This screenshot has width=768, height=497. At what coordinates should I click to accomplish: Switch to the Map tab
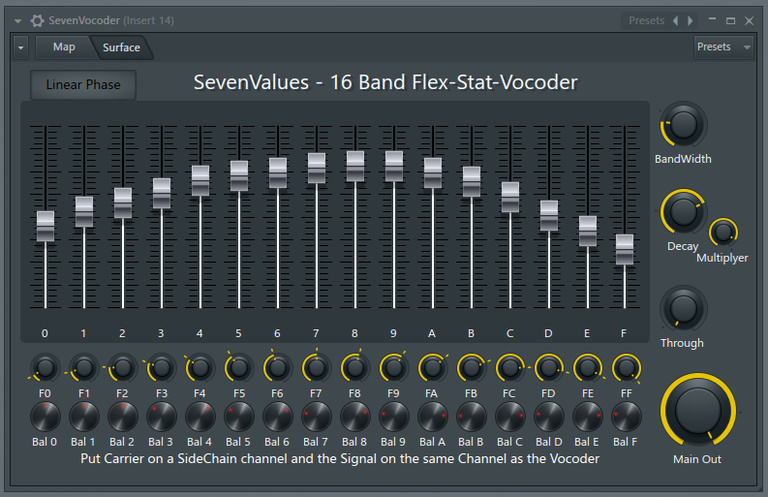(64, 47)
